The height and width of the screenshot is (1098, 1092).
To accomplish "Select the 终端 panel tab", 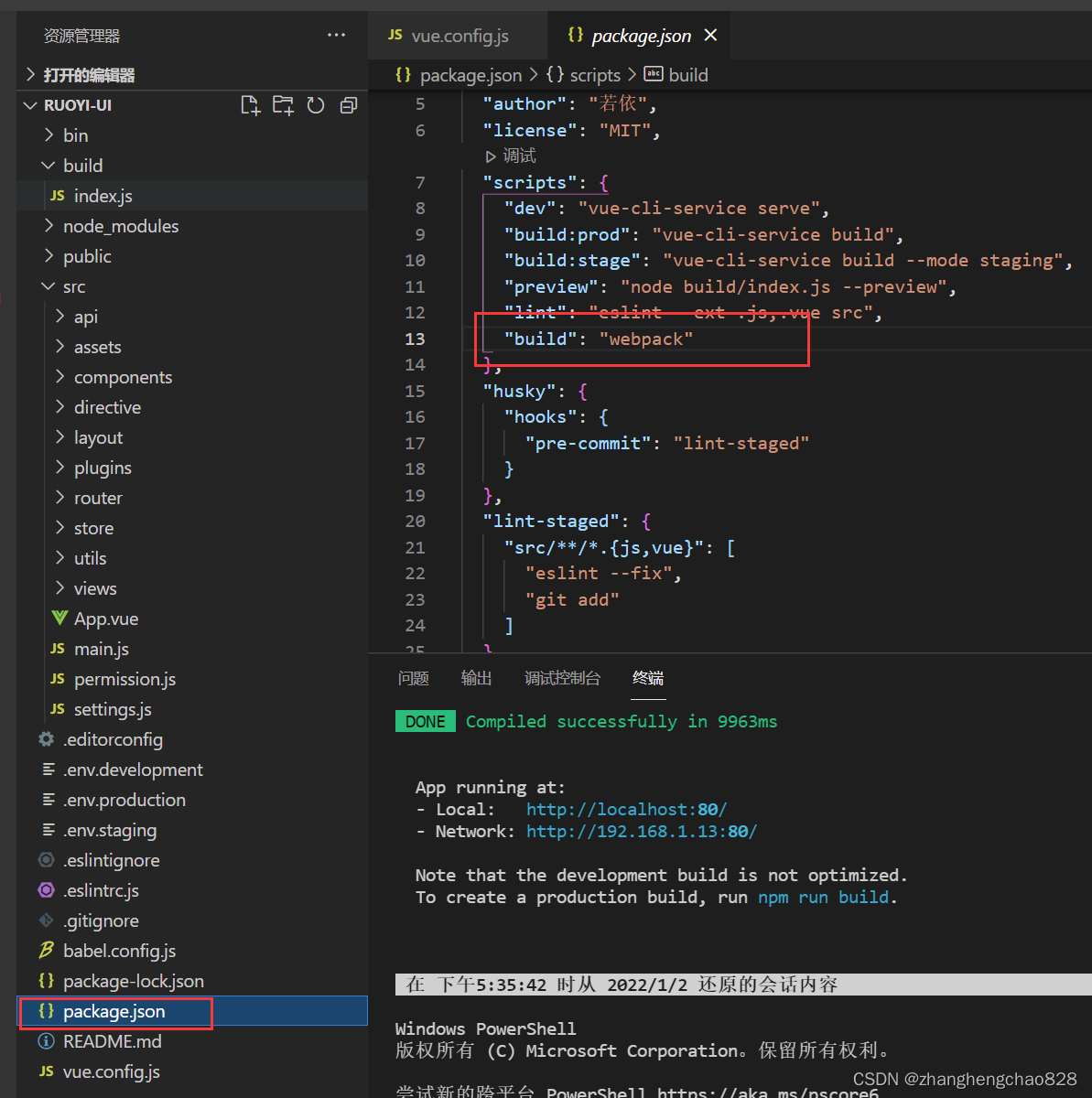I will coord(648,678).
